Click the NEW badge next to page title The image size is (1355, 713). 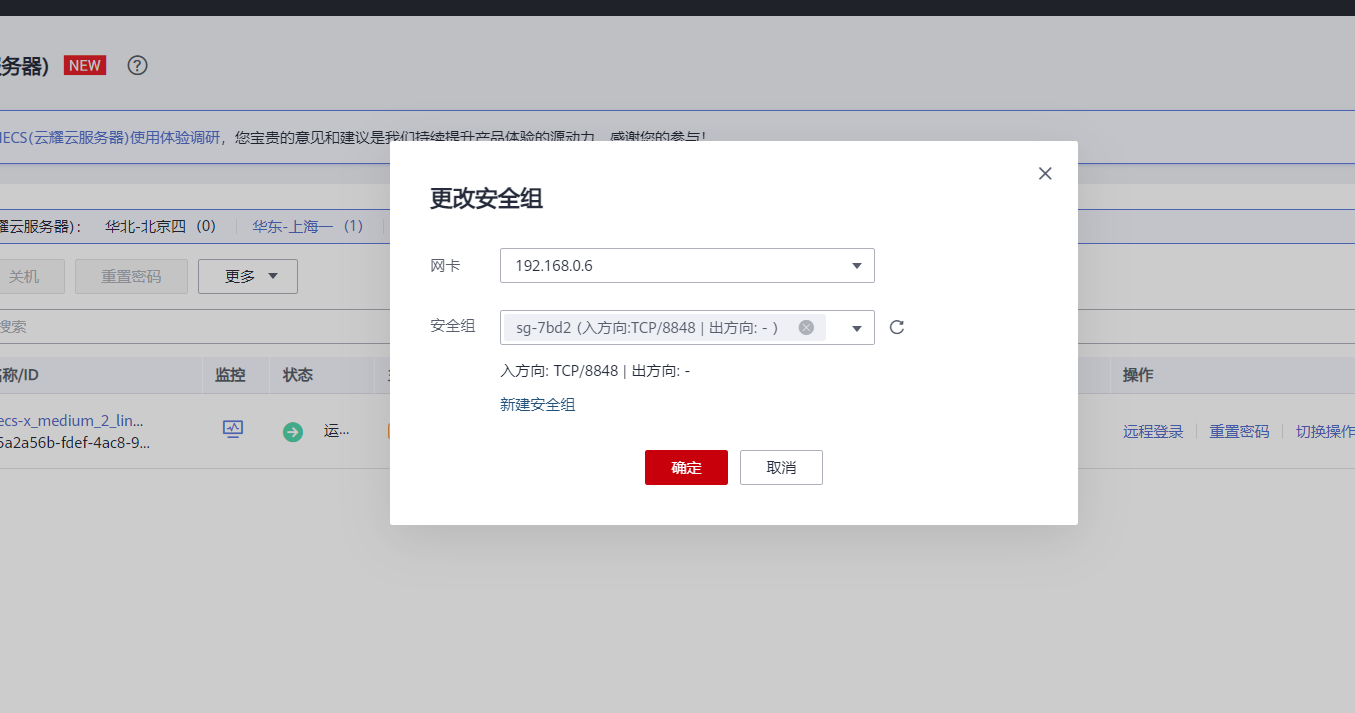pyautogui.click(x=84, y=64)
